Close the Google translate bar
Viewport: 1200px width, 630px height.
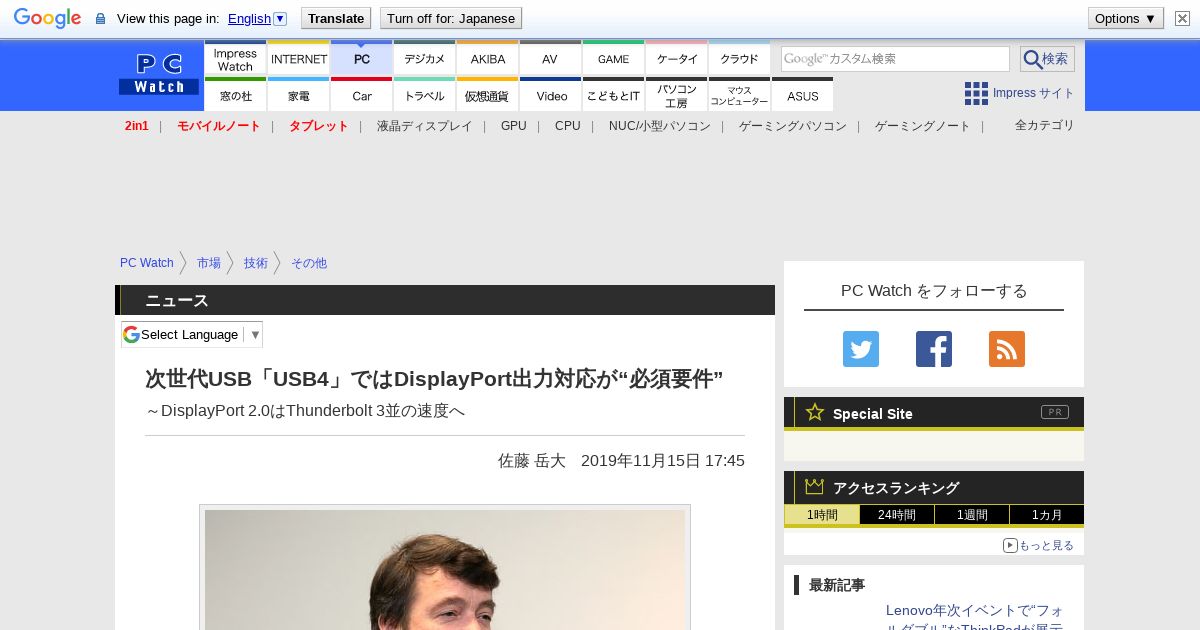(x=1182, y=18)
